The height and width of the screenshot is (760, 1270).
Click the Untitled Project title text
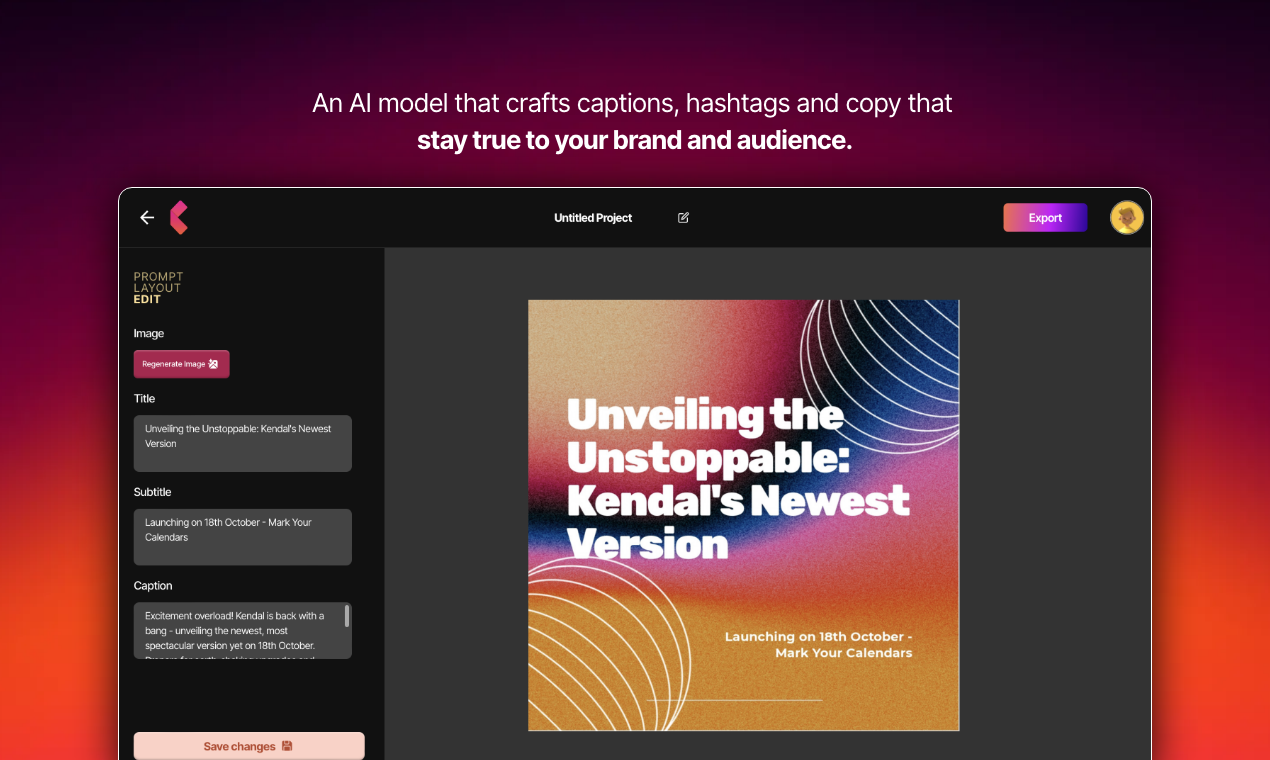(593, 217)
